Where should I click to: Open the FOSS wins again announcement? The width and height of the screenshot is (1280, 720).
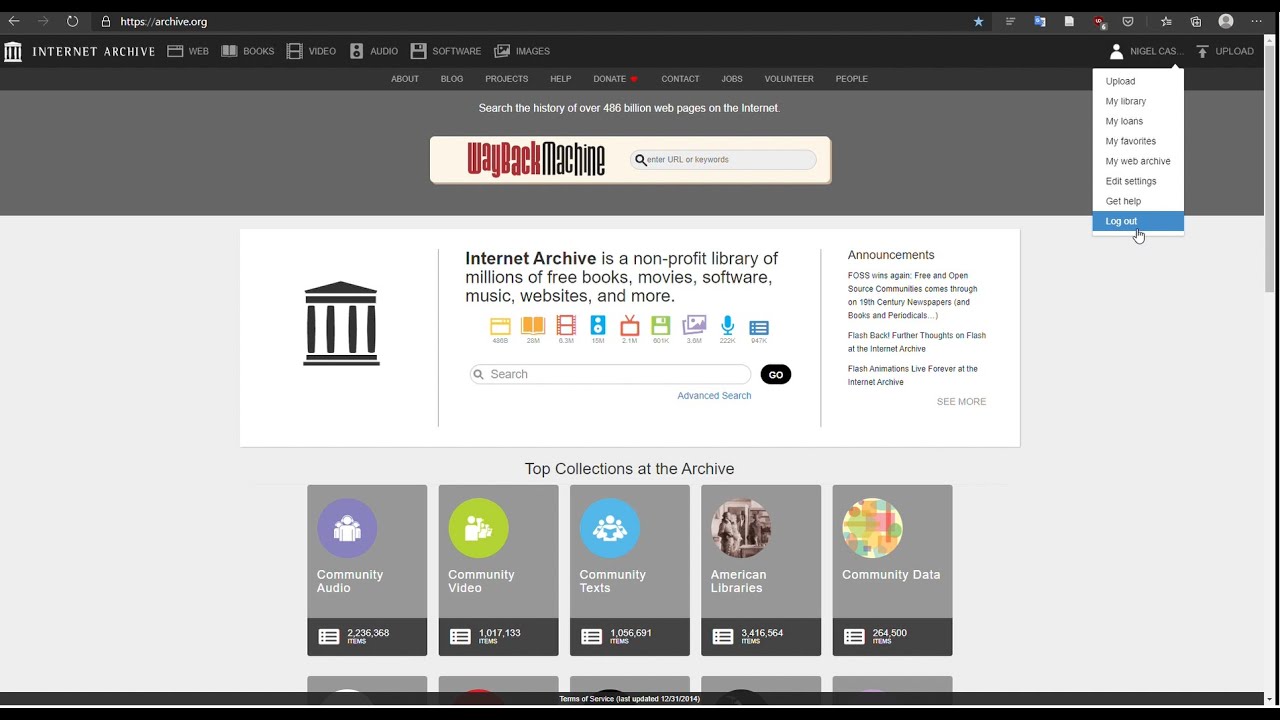[913, 295]
